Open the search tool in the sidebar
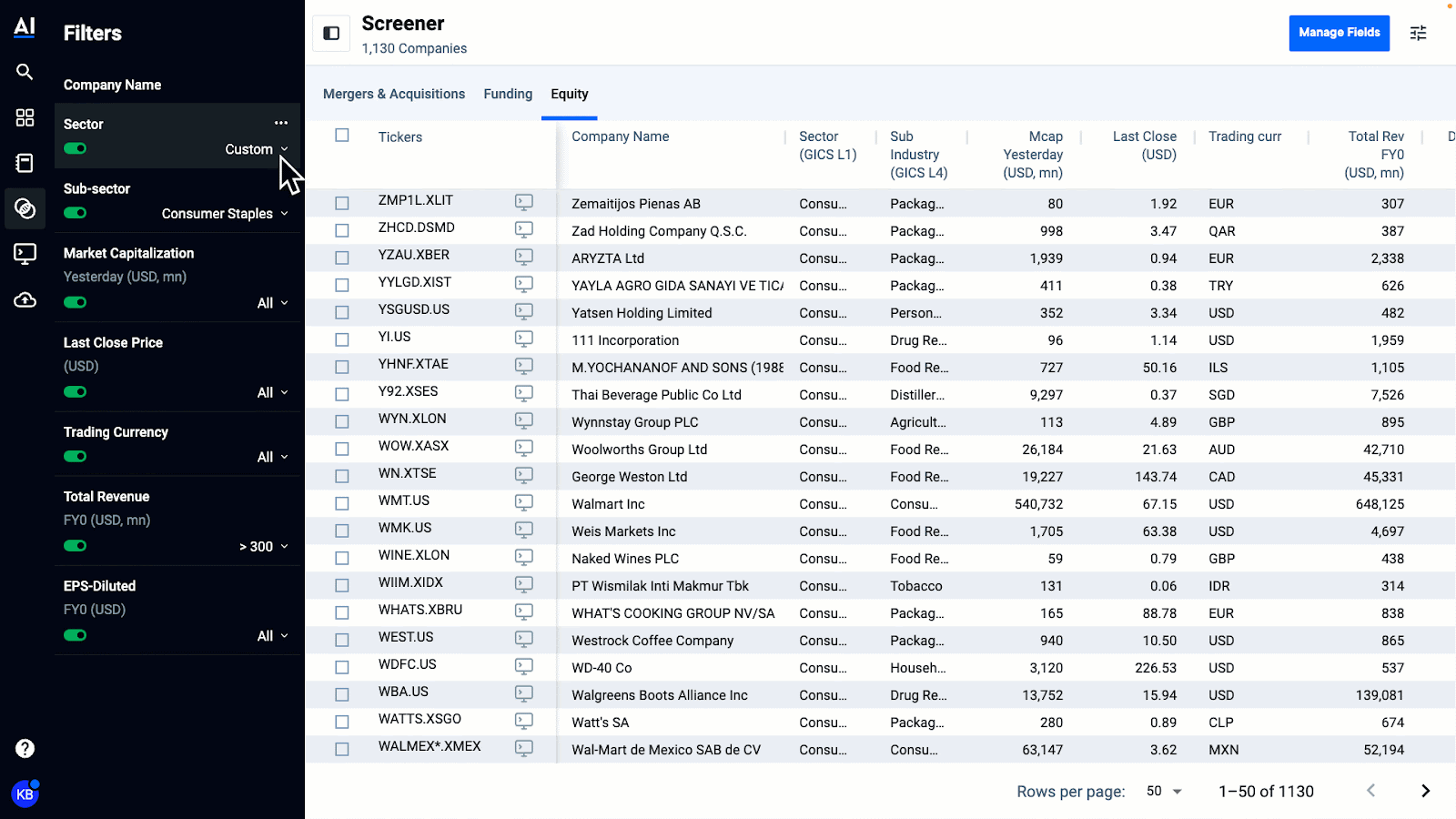 [25, 72]
